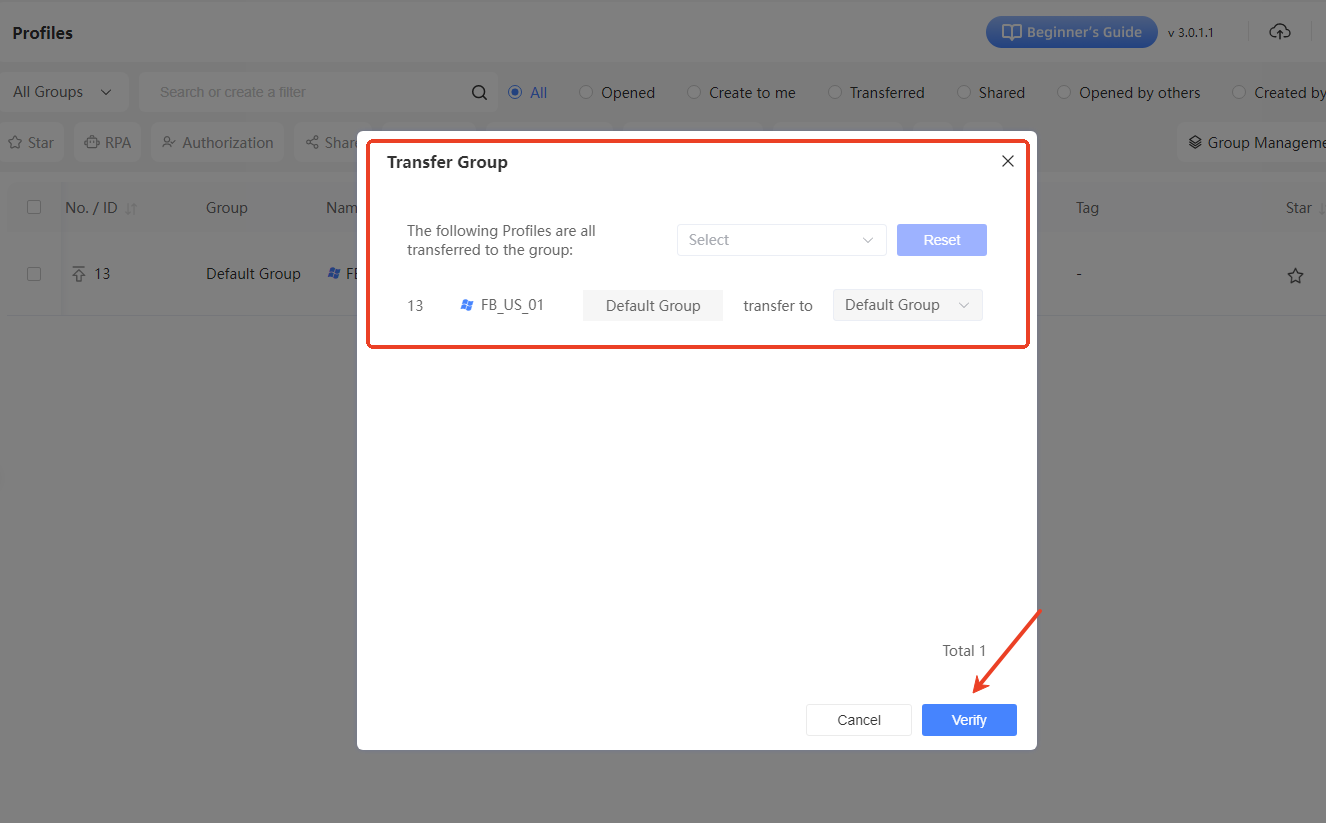The width and height of the screenshot is (1326, 823).
Task: Open the RPA toolbar option
Action: 108,143
